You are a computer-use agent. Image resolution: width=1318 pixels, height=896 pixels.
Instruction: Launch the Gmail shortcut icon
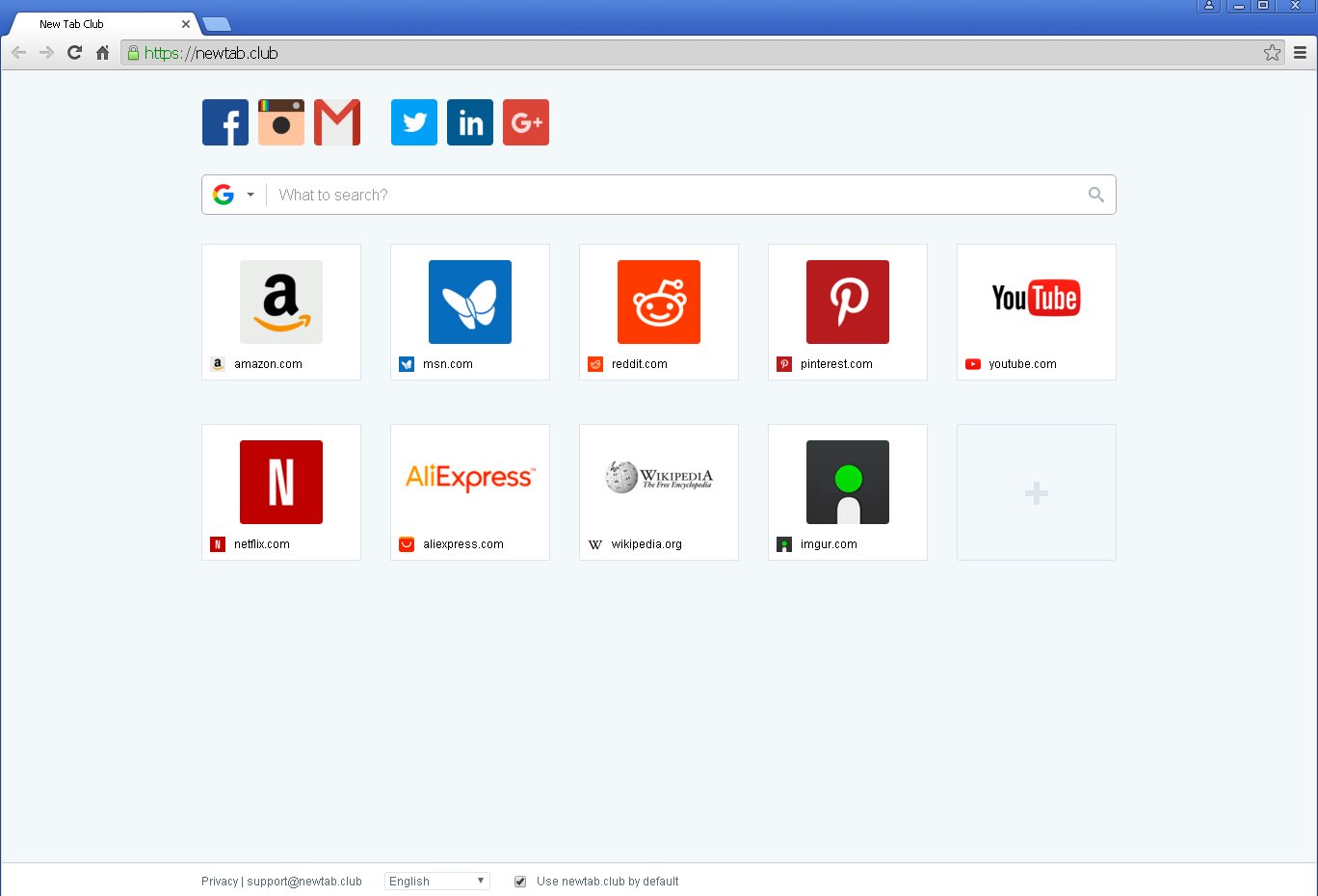[337, 122]
